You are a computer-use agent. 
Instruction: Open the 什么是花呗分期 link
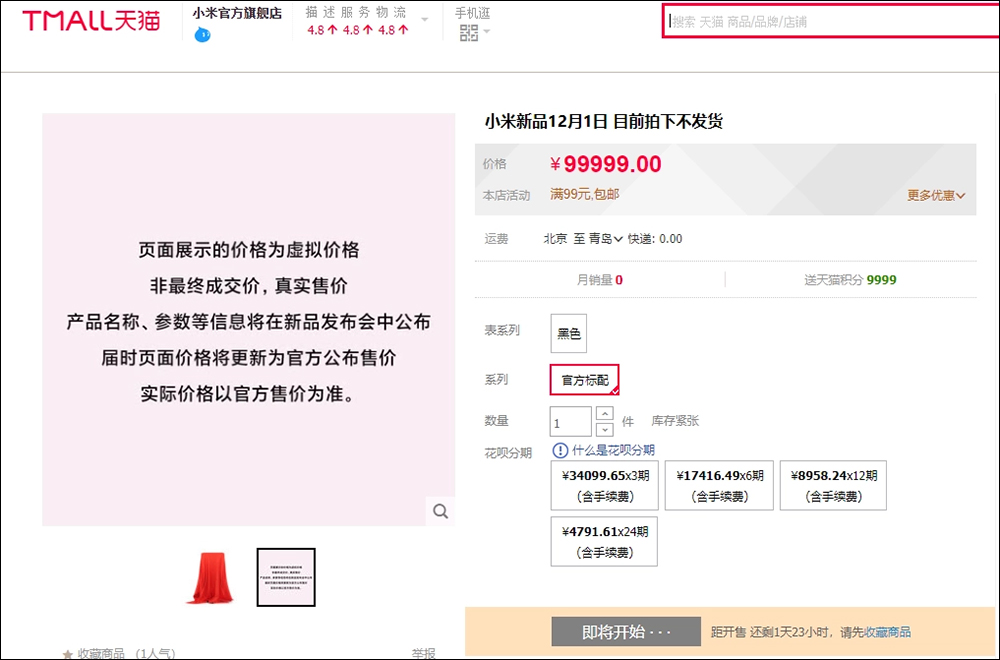coord(613,450)
